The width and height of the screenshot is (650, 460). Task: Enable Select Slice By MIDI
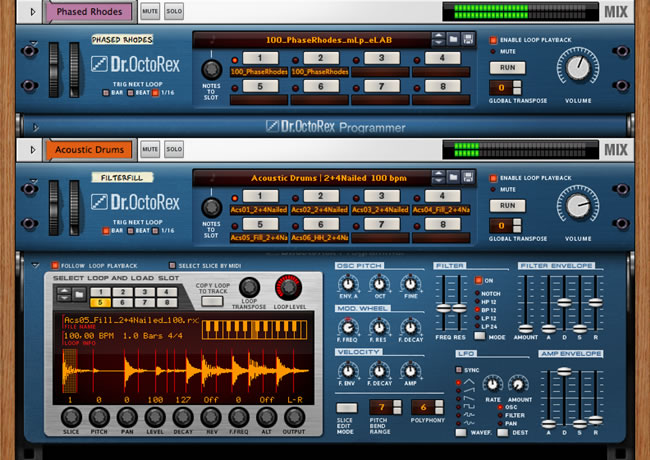pyautogui.click(x=172, y=265)
